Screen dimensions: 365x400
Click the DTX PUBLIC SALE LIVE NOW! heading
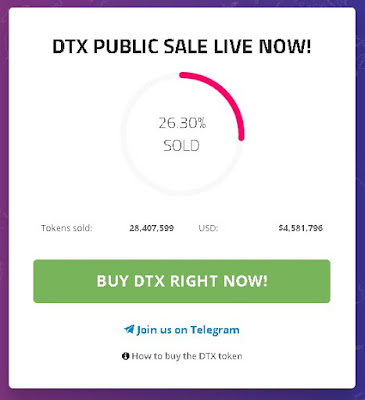182,46
